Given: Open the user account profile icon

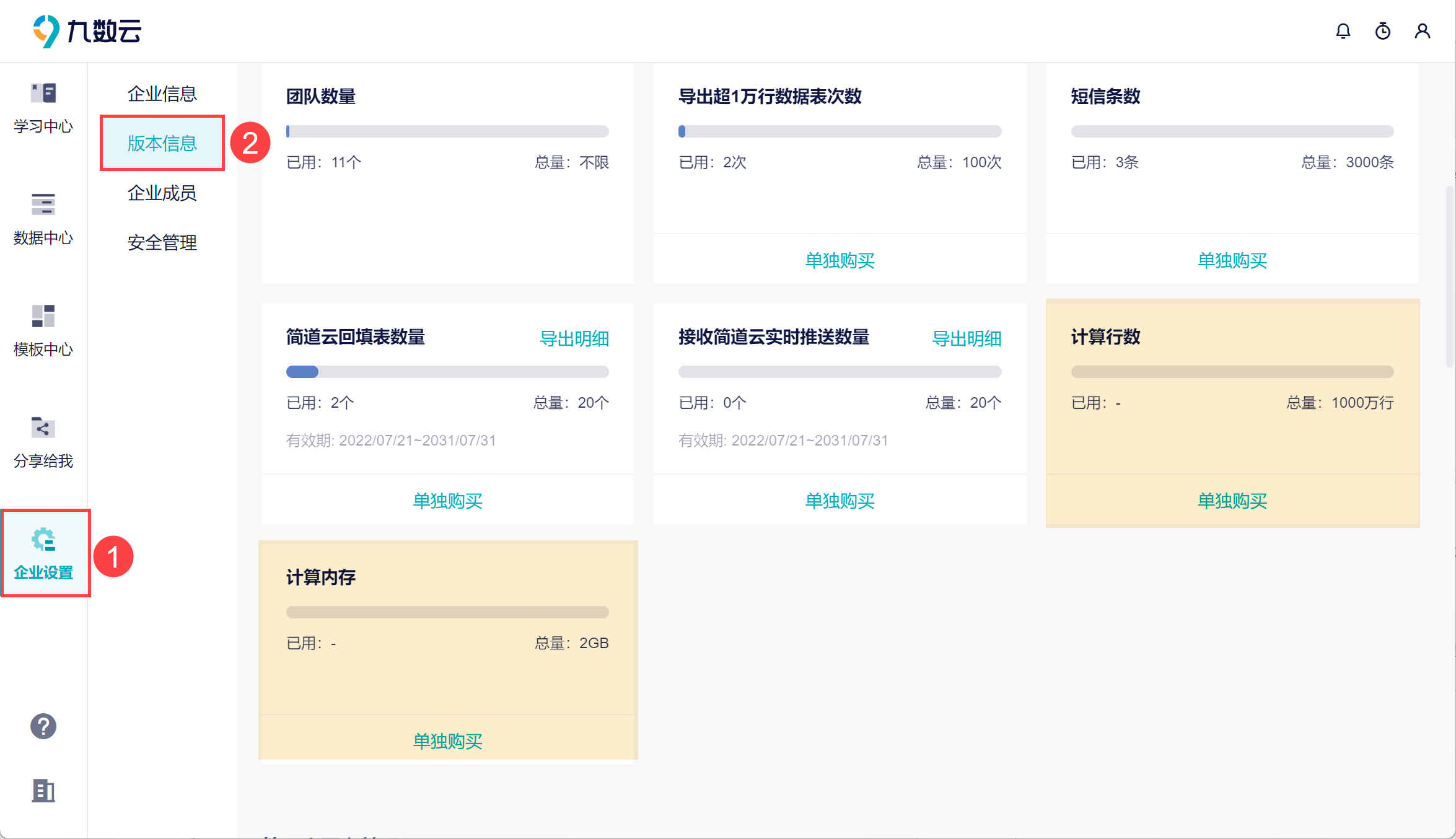Looking at the screenshot, I should [x=1422, y=31].
